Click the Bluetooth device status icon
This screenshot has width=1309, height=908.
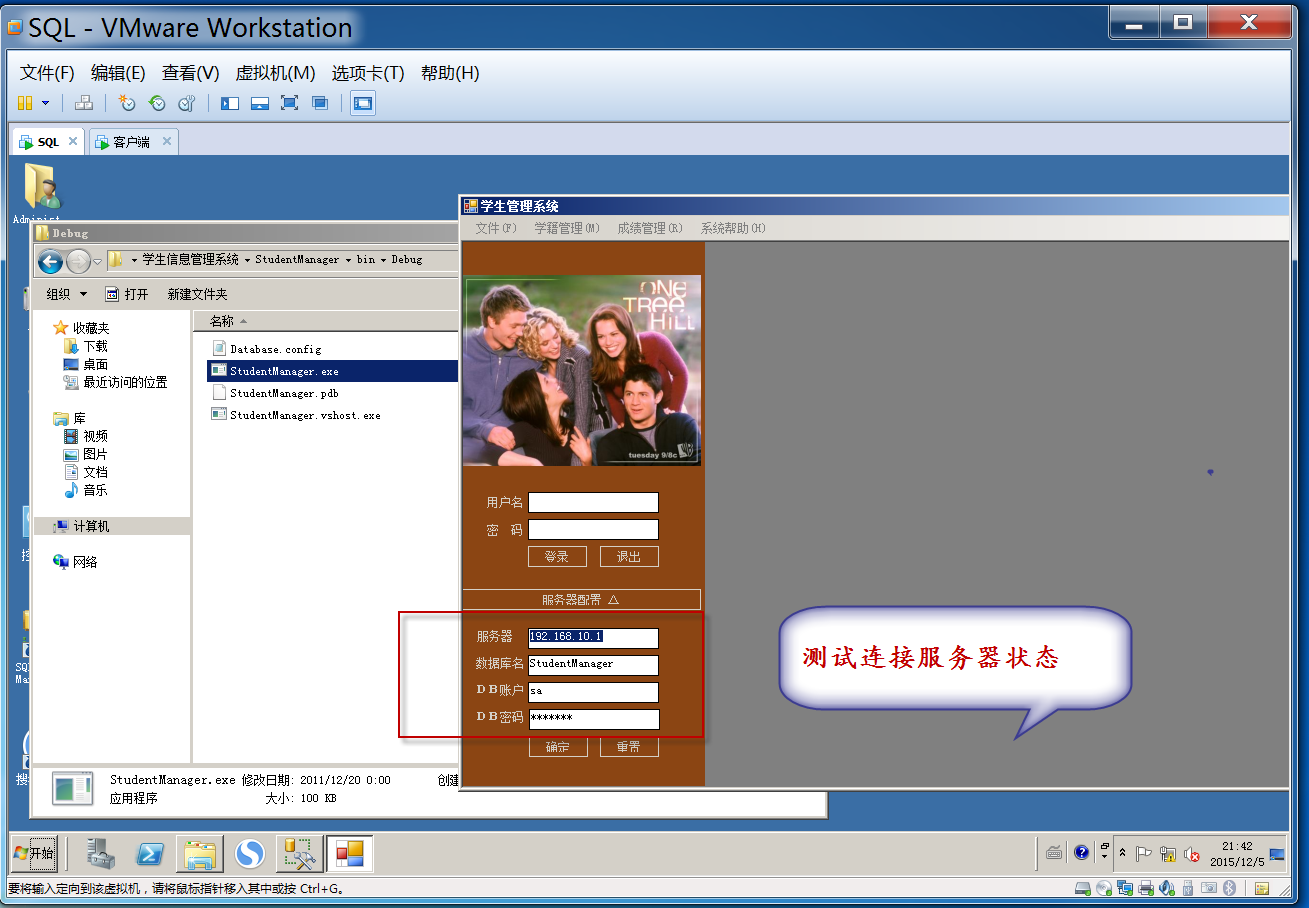coord(1230,888)
